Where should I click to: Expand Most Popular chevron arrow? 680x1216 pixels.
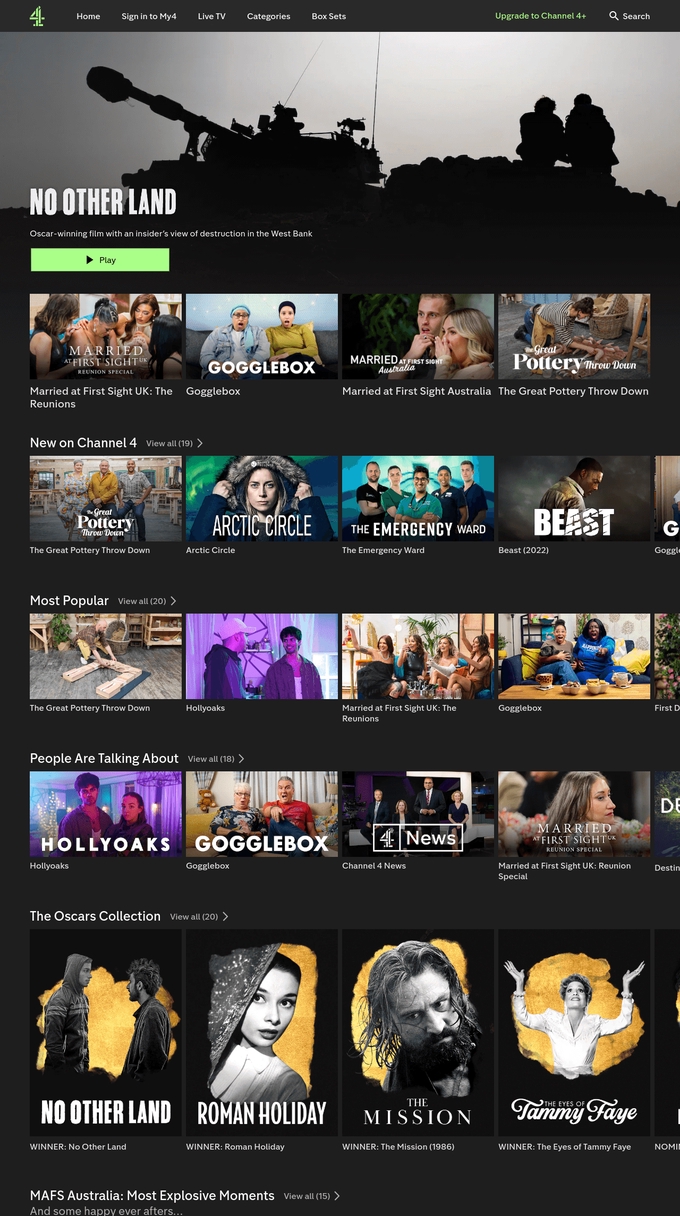173,601
